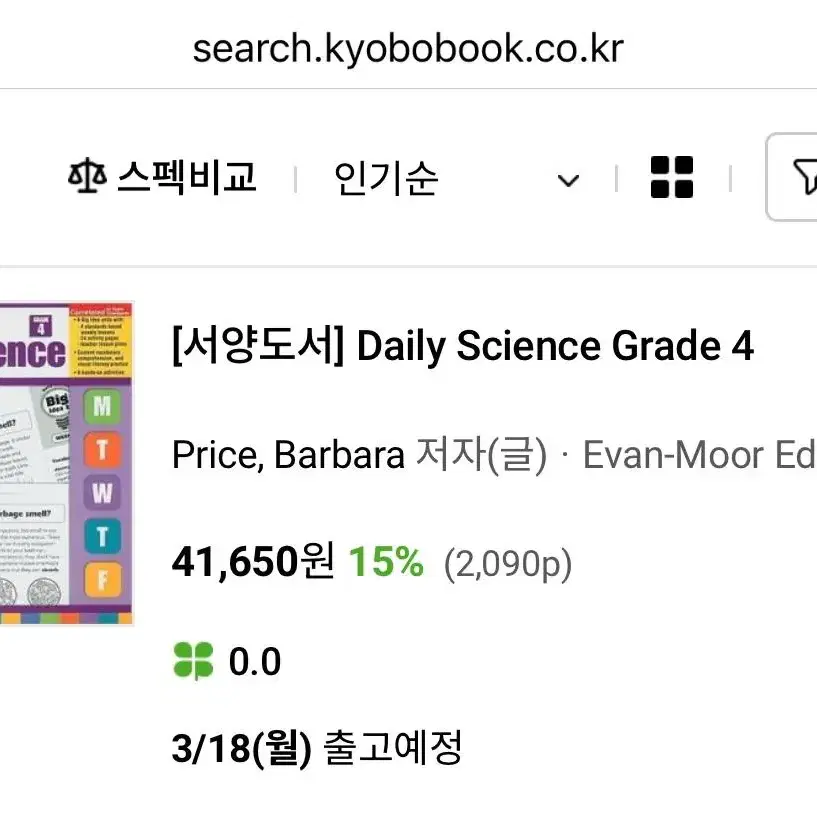Click the 2,090p points text
Viewport: 817px width, 817px height.
(x=507, y=564)
